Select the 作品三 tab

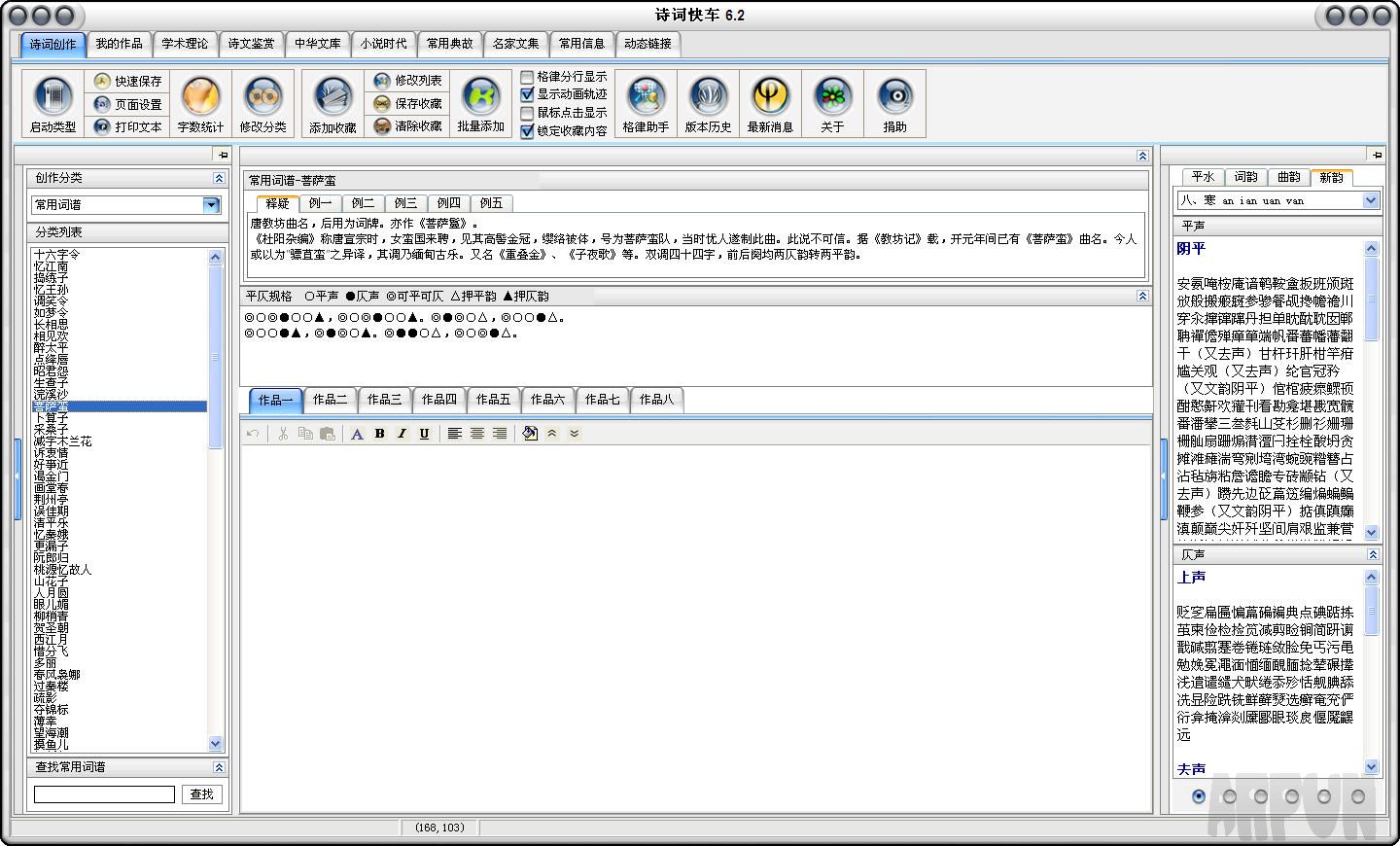click(x=384, y=400)
